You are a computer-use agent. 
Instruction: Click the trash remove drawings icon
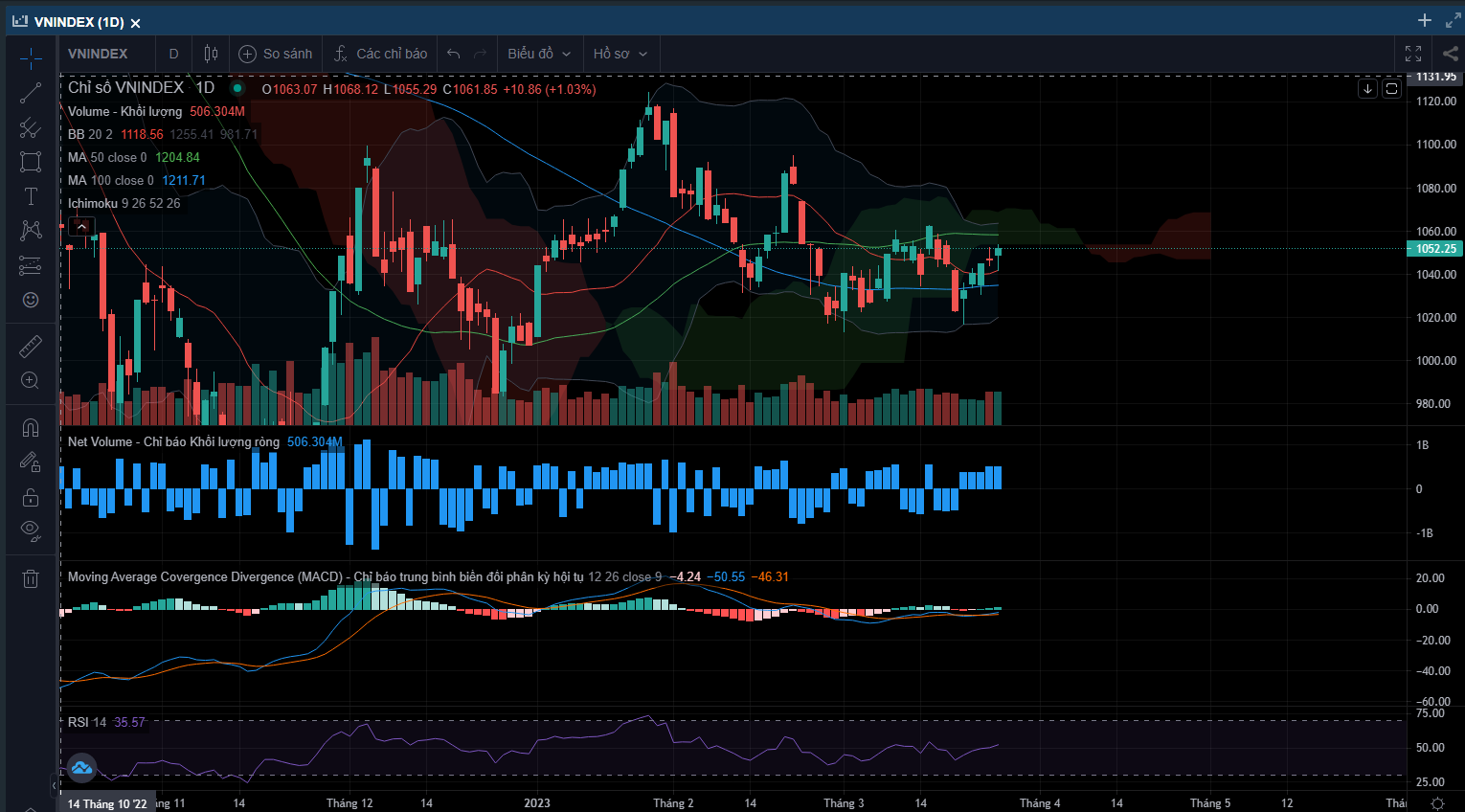pos(31,577)
